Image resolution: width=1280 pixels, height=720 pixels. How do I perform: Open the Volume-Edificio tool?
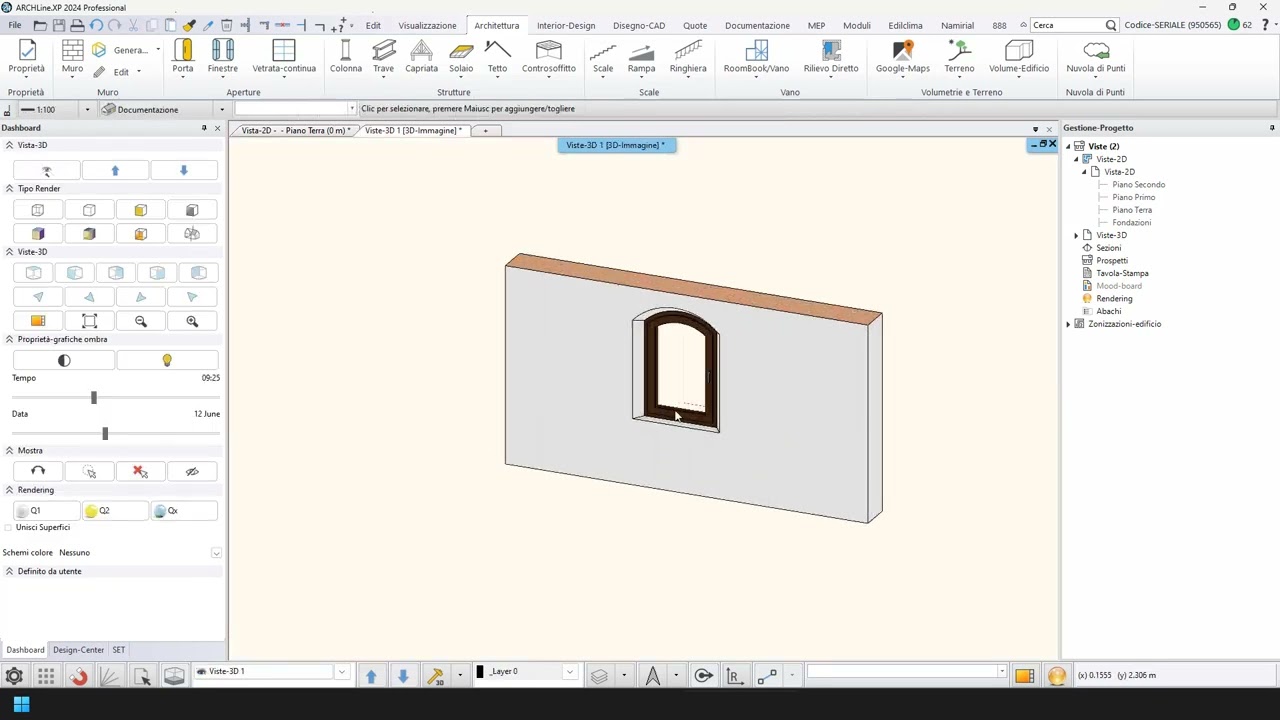tap(1019, 56)
